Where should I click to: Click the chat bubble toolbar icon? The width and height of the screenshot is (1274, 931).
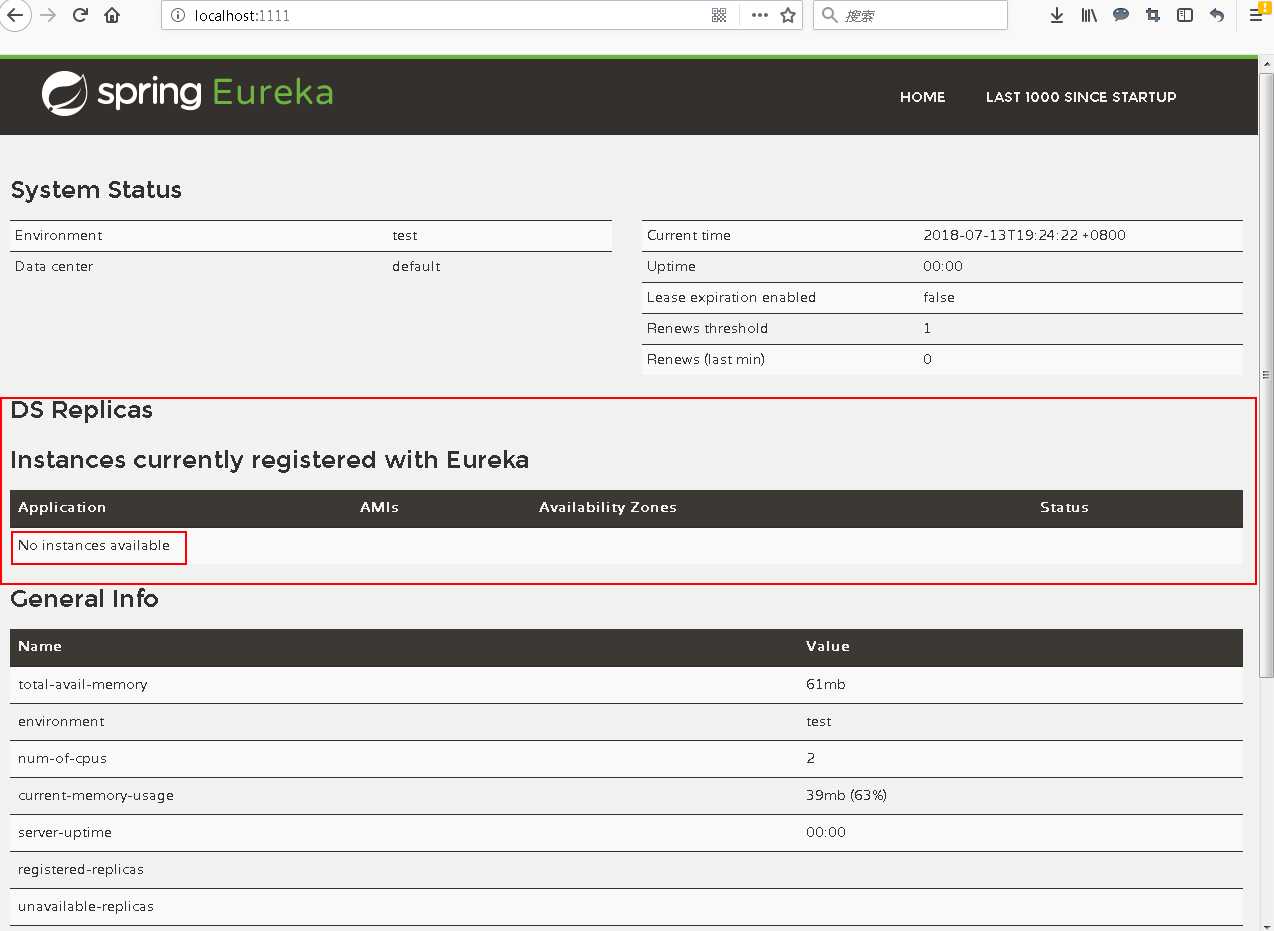tap(1121, 15)
